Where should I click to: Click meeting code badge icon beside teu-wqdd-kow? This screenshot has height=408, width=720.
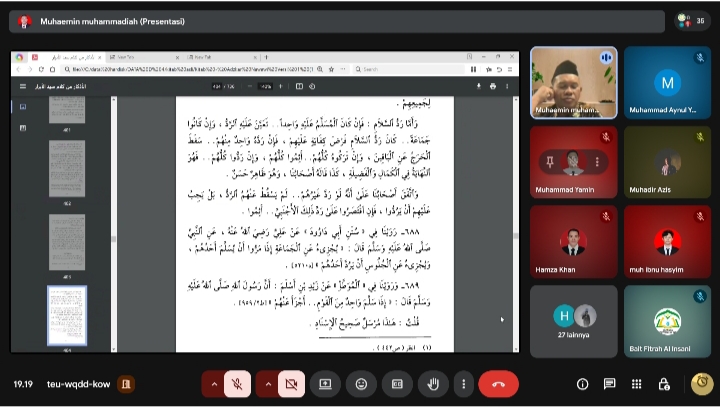click(126, 384)
